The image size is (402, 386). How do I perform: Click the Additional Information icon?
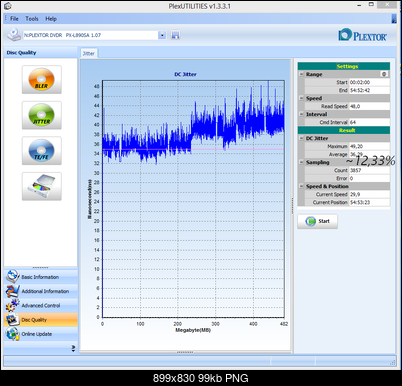[12, 291]
